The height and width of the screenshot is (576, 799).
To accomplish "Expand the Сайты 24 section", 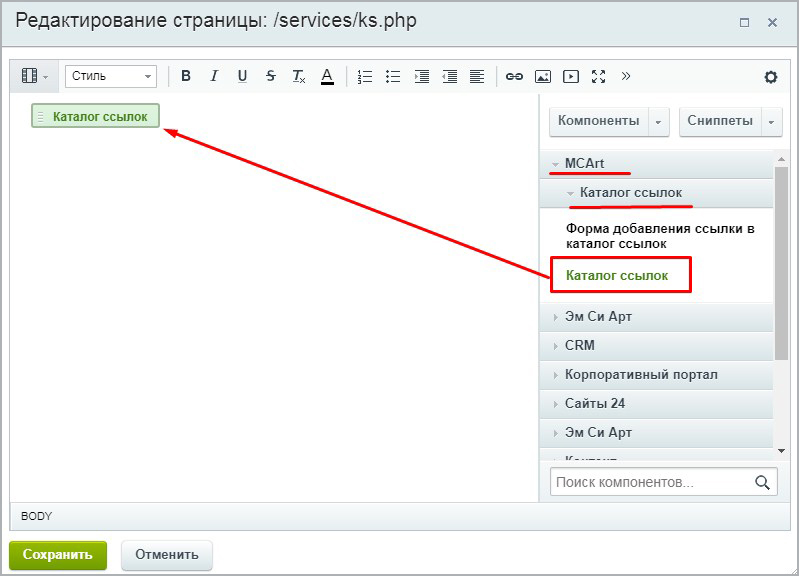I will [656, 403].
